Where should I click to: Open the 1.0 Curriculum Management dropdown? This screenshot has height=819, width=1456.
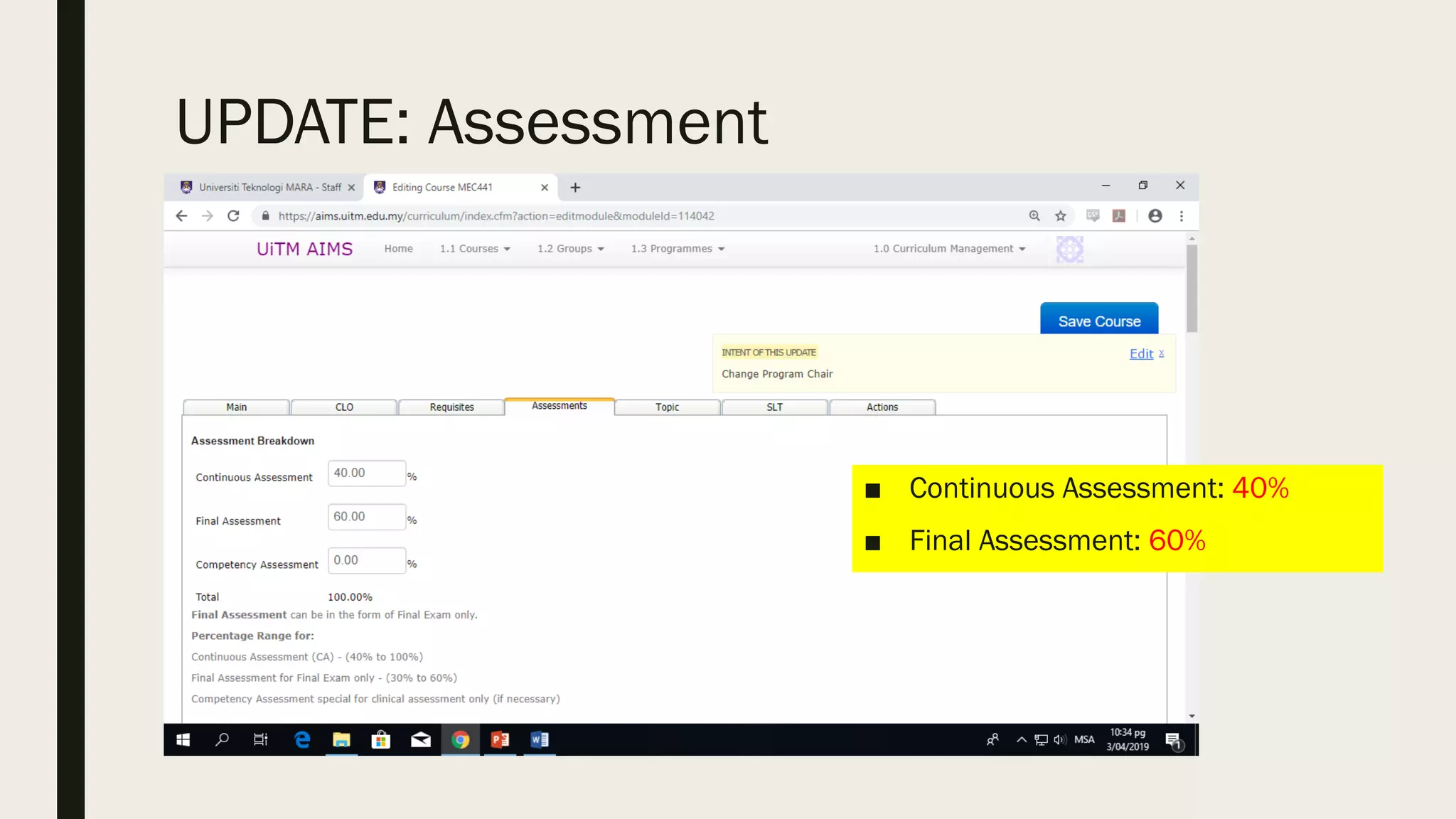point(949,248)
